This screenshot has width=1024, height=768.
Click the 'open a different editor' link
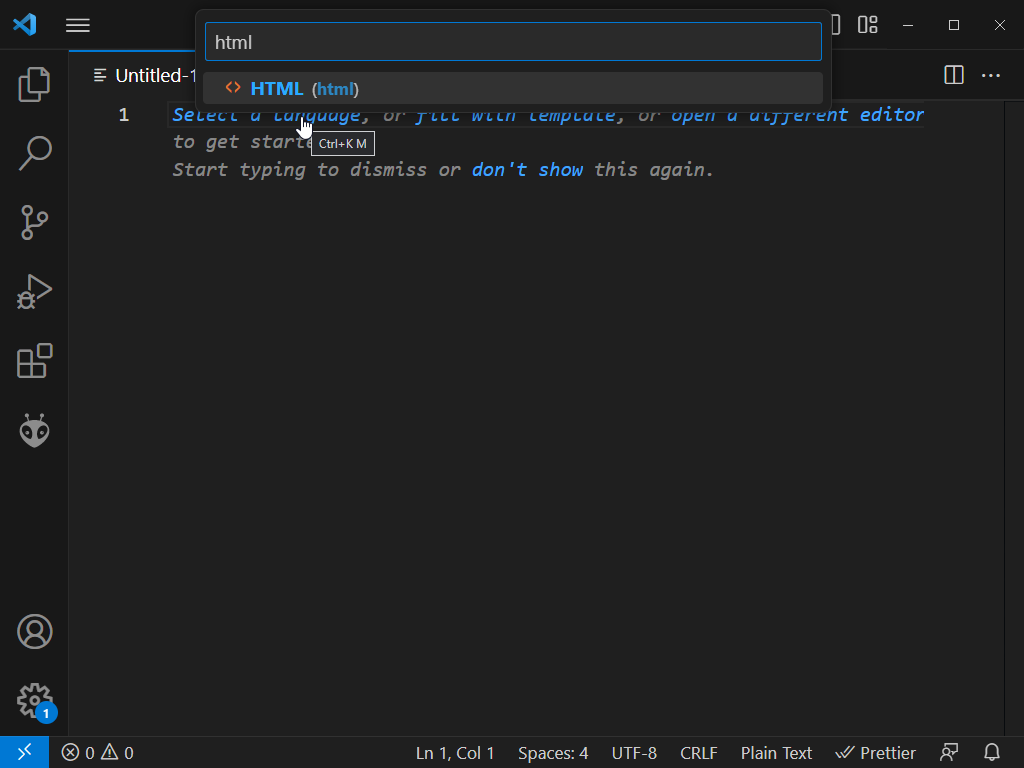[x=797, y=115]
